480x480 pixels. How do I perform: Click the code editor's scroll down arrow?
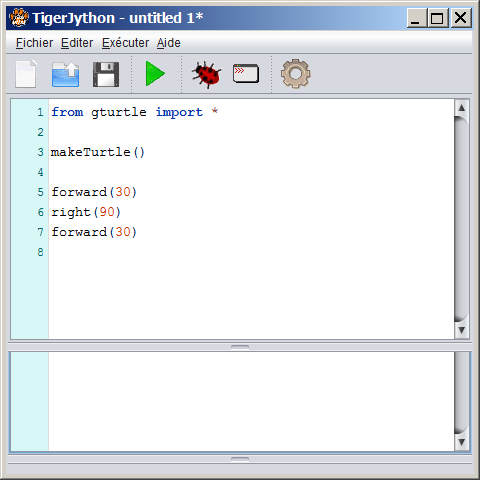click(x=462, y=330)
